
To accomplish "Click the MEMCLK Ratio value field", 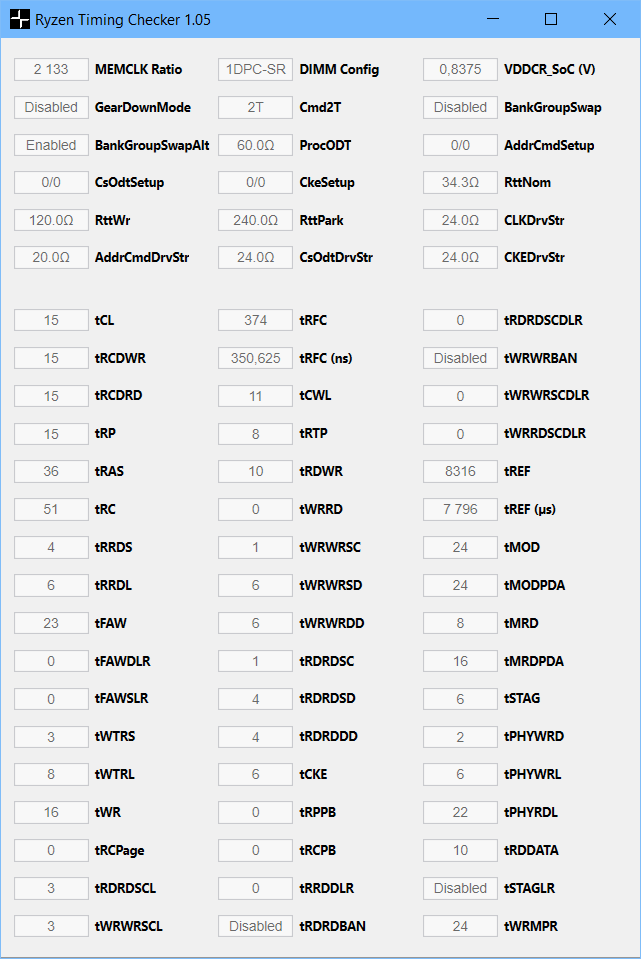I will (x=51, y=69).
